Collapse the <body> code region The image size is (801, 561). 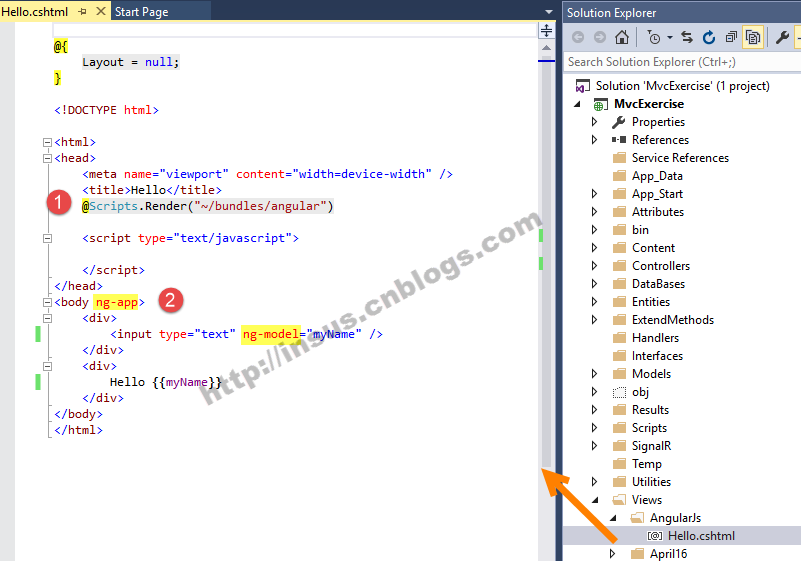[x=48, y=302]
